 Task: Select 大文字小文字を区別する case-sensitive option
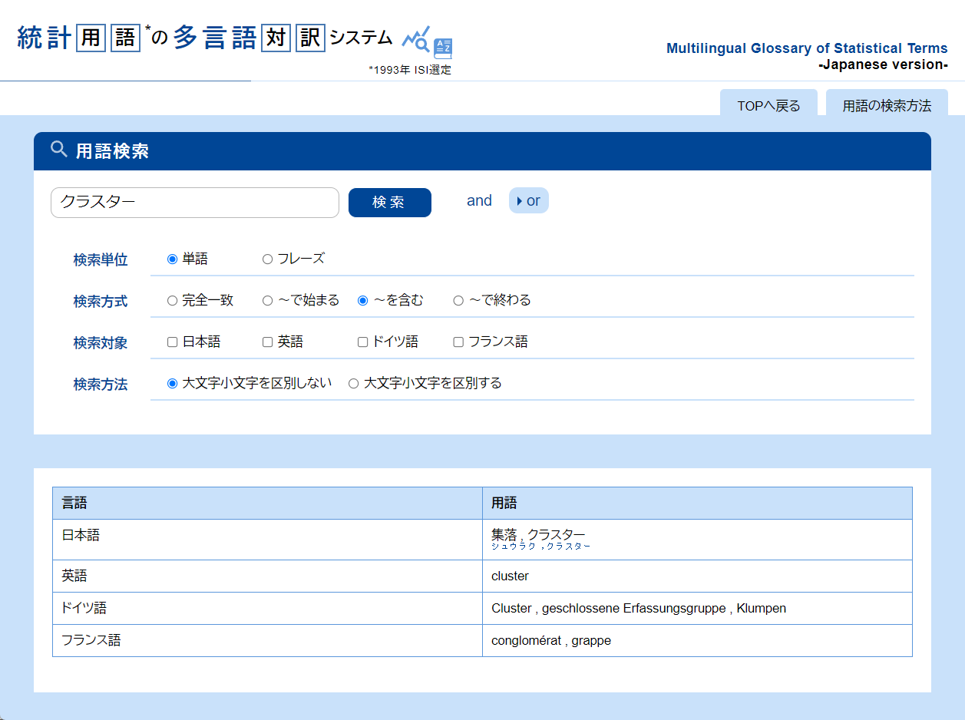coord(353,383)
